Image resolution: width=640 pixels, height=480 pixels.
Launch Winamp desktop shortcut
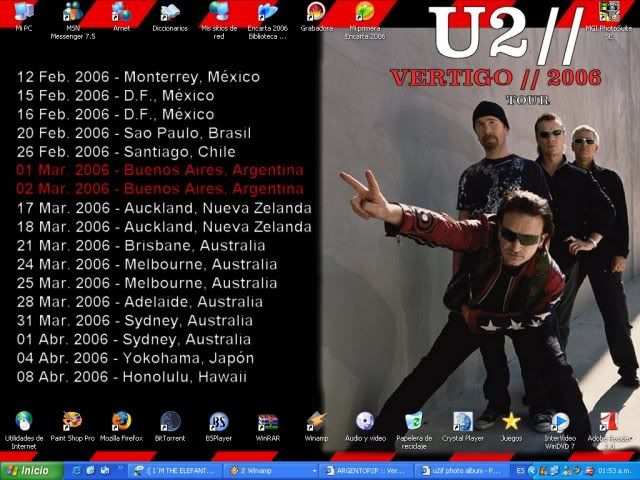click(316, 422)
